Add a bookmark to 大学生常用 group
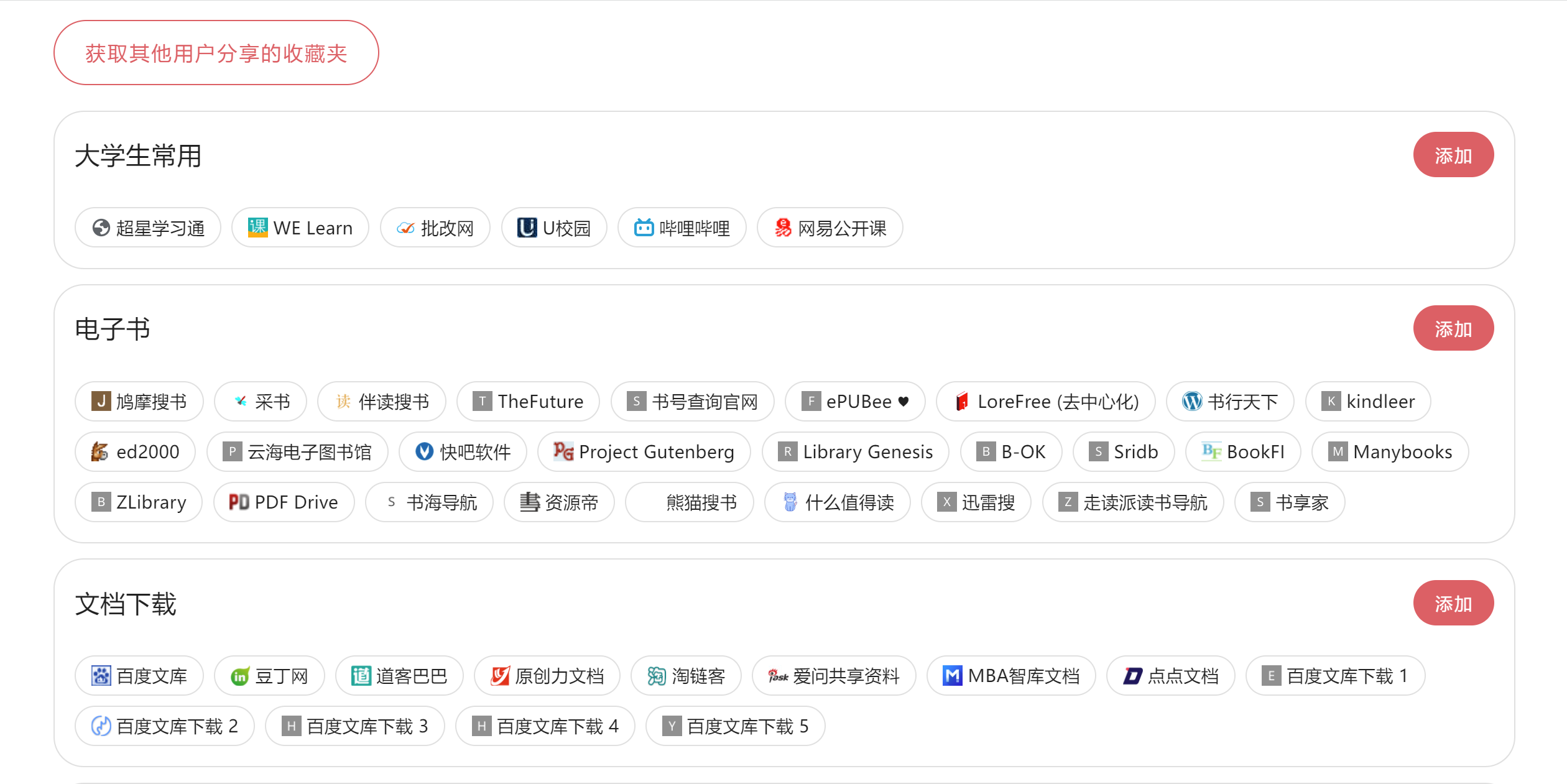Viewport: 1567px width, 784px height. point(1453,155)
